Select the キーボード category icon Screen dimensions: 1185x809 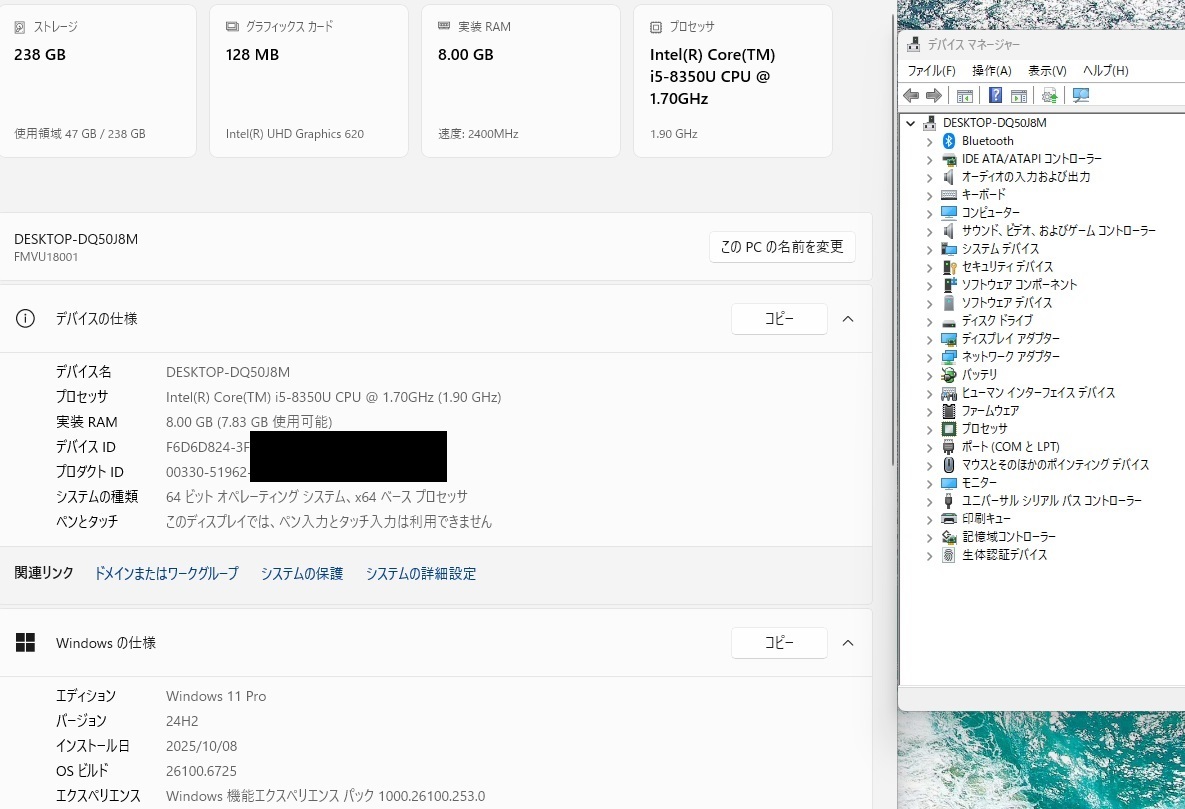point(949,194)
